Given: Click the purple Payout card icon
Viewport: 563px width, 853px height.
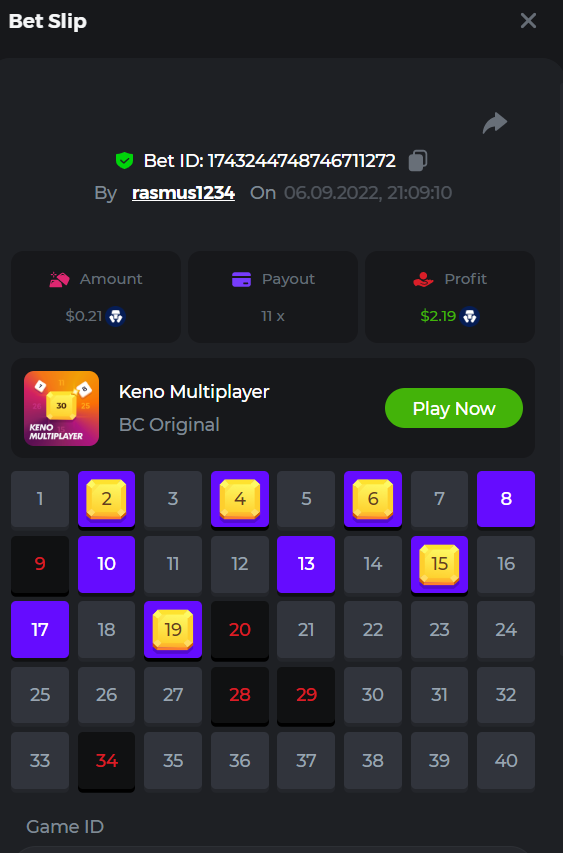Looking at the screenshot, I should click(x=242, y=279).
